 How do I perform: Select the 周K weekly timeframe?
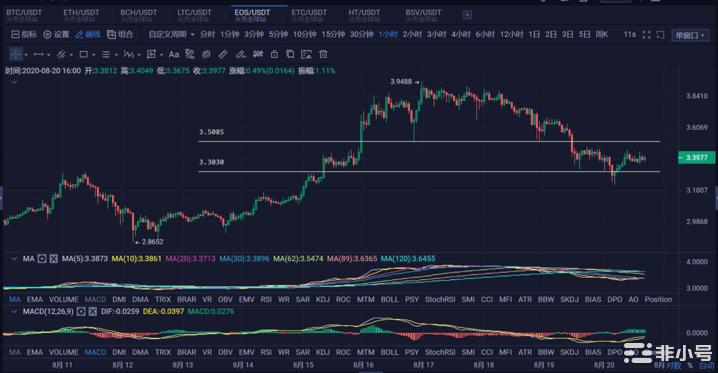pos(602,34)
